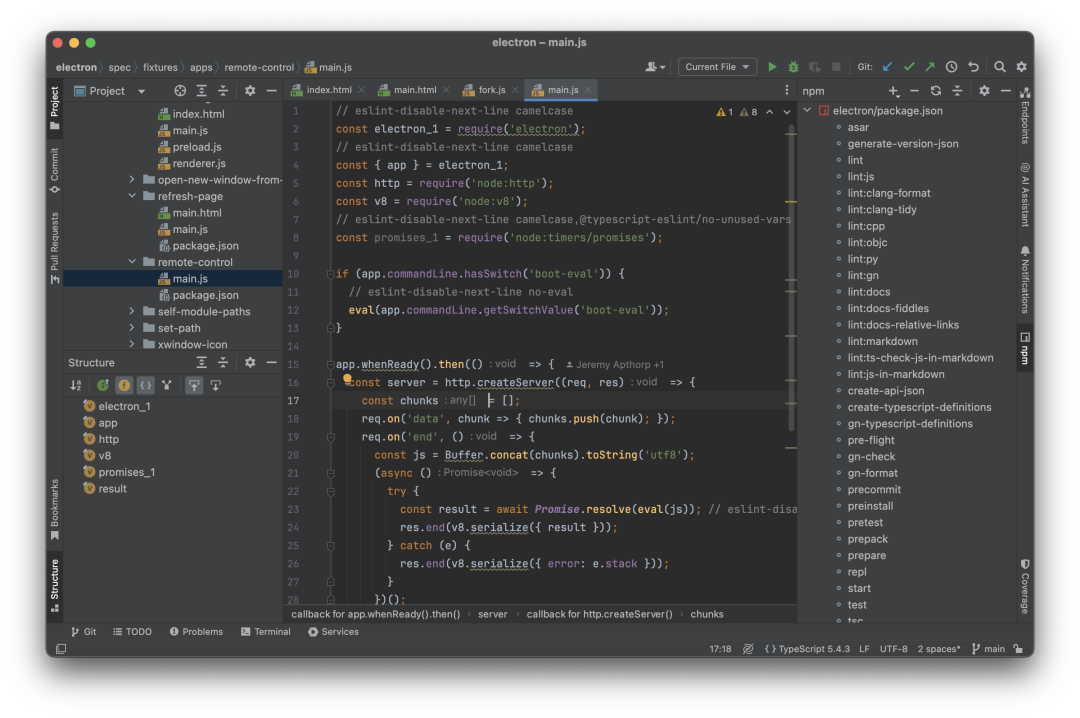
Task: Open Search Everywhere magnifier icon
Action: coord(1000,67)
